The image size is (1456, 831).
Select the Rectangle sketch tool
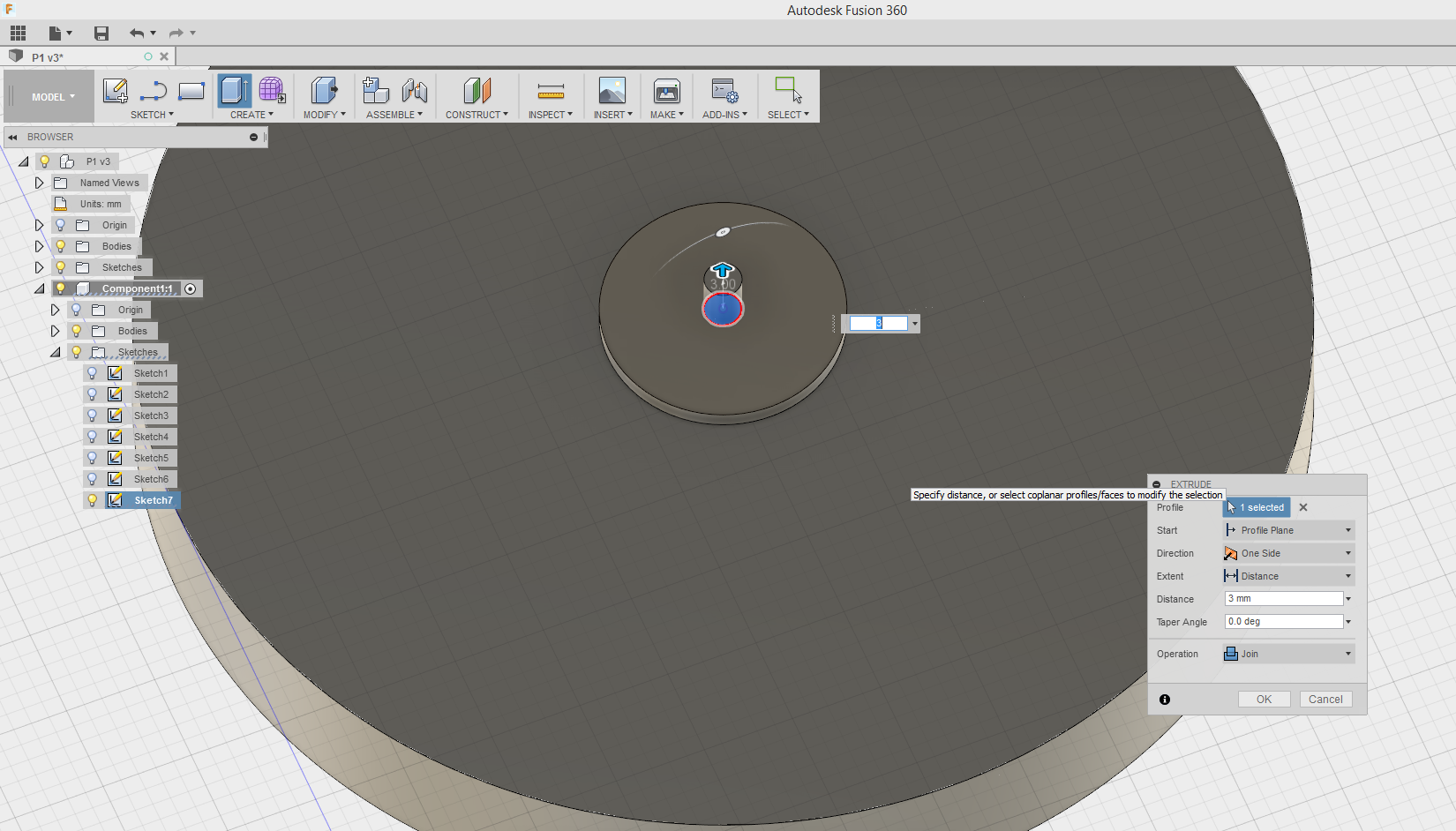pos(191,91)
